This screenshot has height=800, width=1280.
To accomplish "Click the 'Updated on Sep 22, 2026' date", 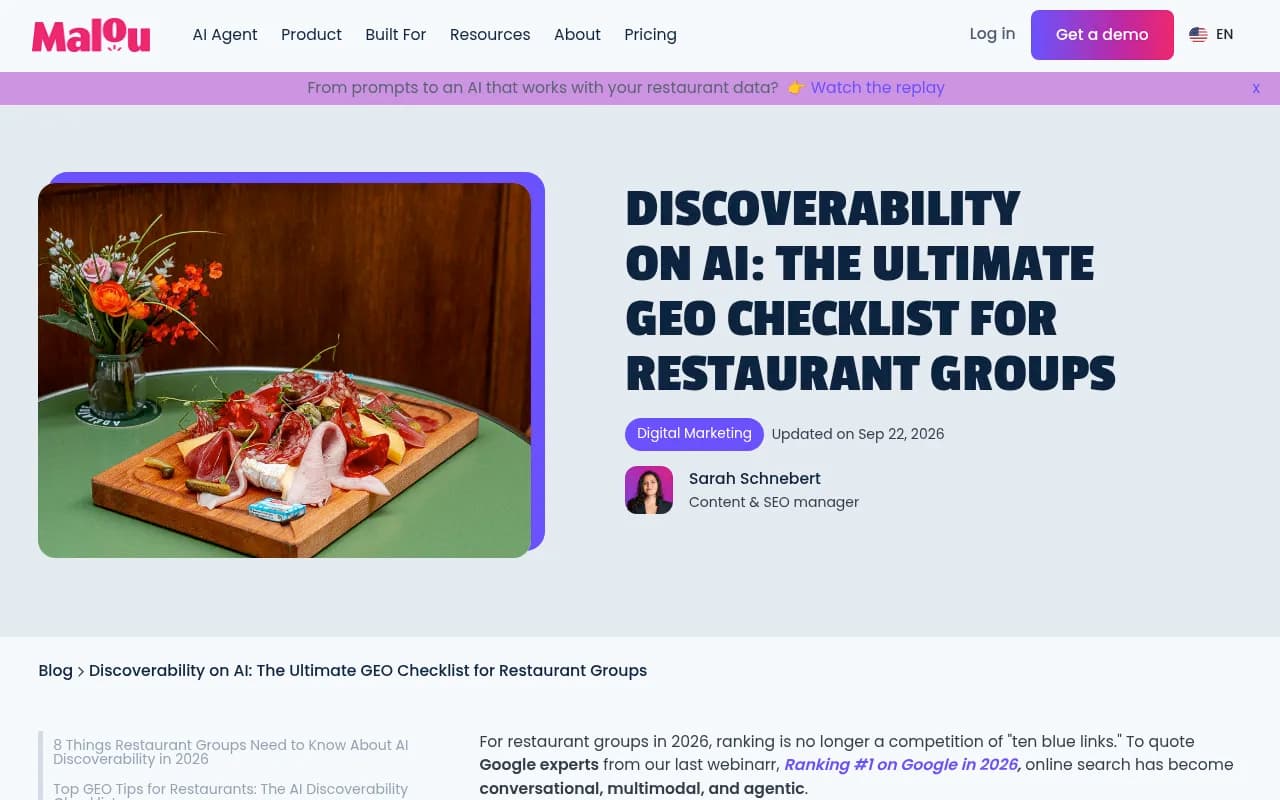I will [x=858, y=434].
